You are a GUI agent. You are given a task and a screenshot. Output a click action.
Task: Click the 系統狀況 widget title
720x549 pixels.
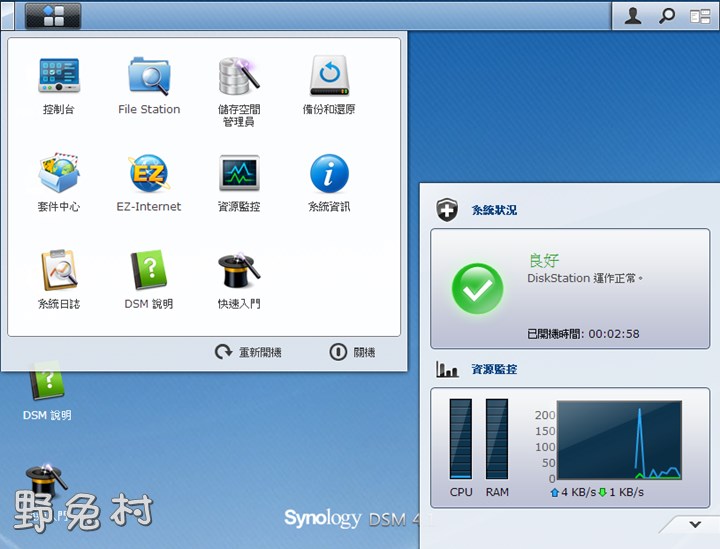494,210
